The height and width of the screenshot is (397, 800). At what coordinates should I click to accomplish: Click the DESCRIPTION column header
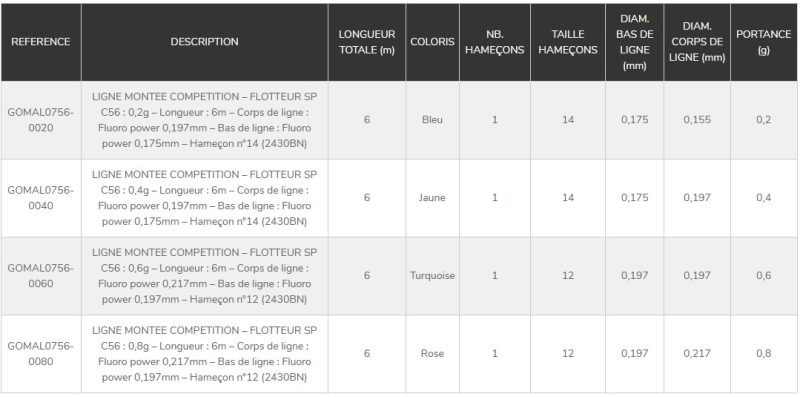click(205, 42)
